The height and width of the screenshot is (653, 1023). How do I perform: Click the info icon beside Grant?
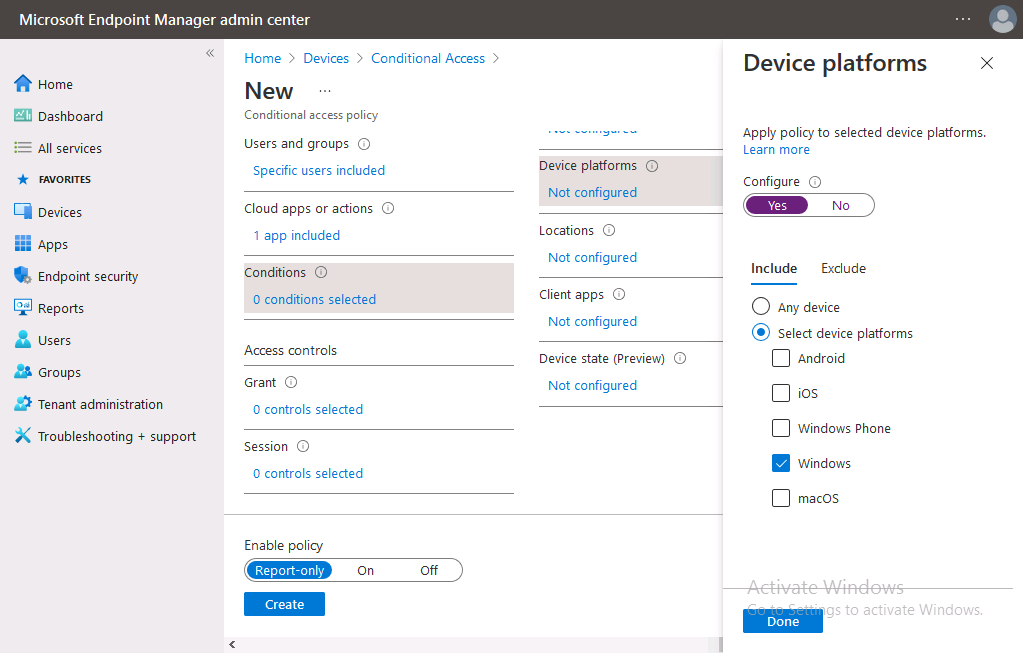(x=291, y=382)
